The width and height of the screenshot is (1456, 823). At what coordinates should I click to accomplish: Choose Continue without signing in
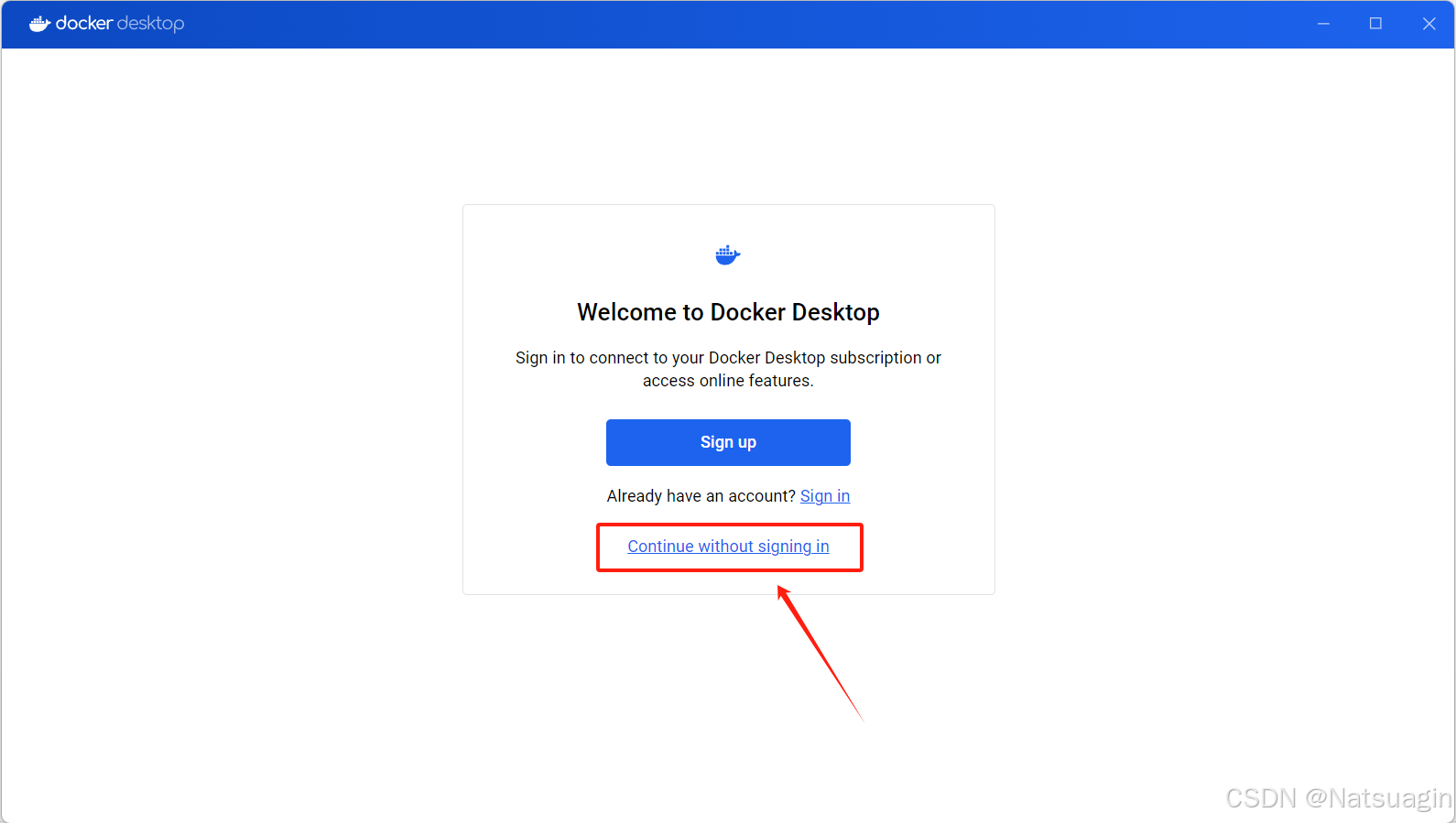(728, 547)
